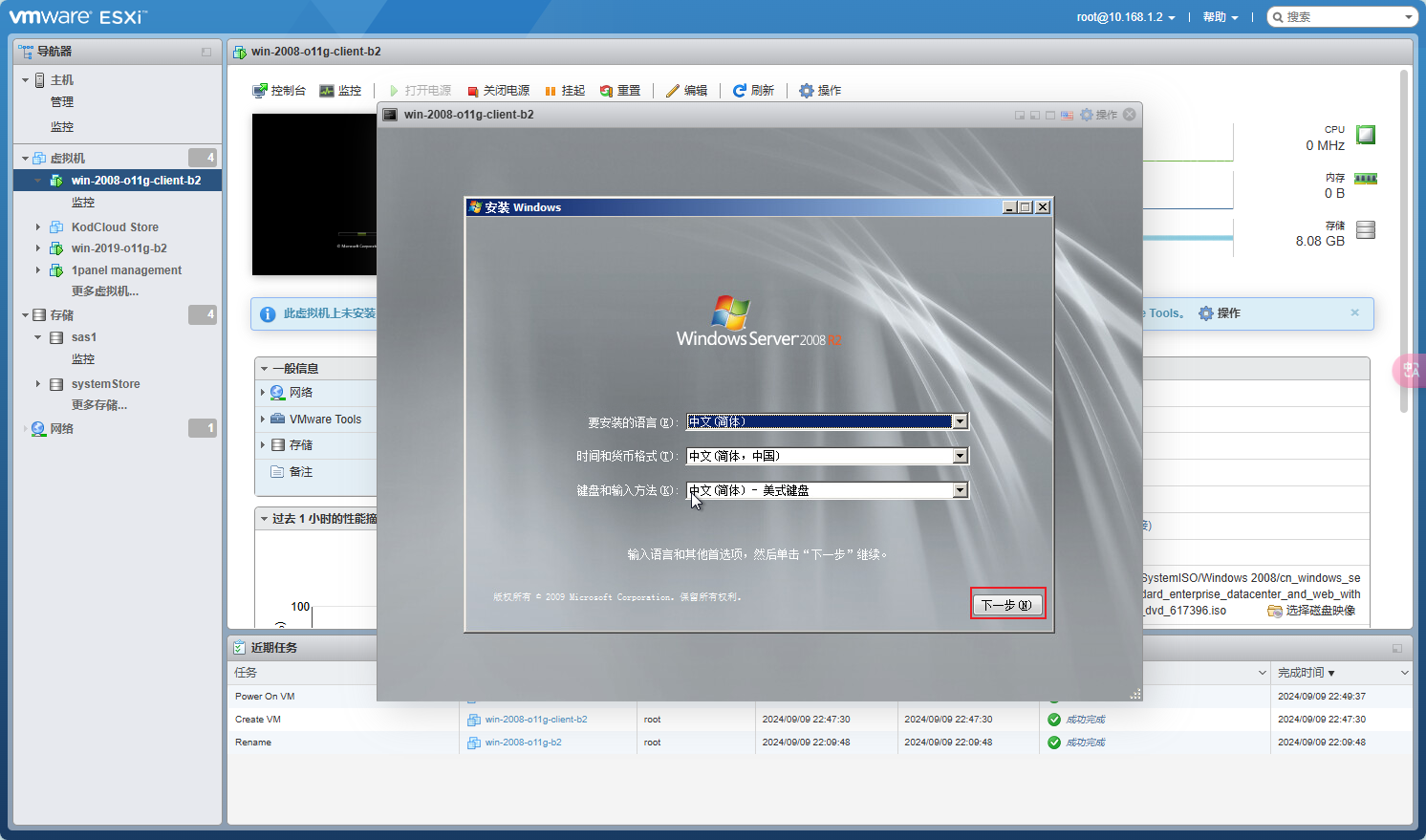
Task: Open the 操作 gear menu in console title bar
Action: click(1098, 115)
